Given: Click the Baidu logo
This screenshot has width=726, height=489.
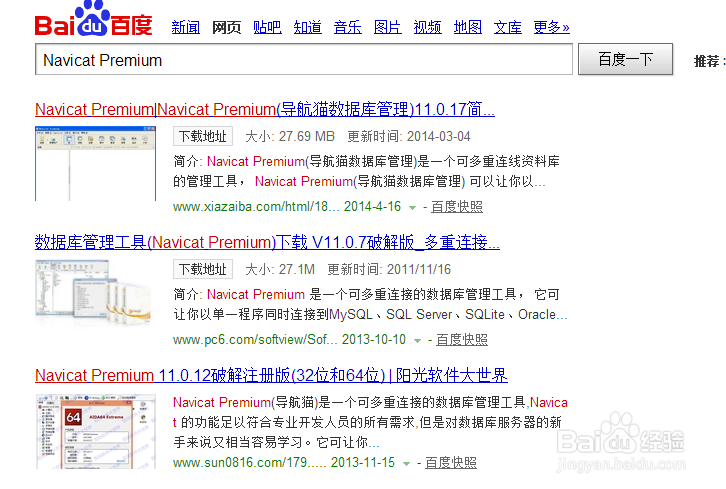Looking at the screenshot, I should (94, 19).
